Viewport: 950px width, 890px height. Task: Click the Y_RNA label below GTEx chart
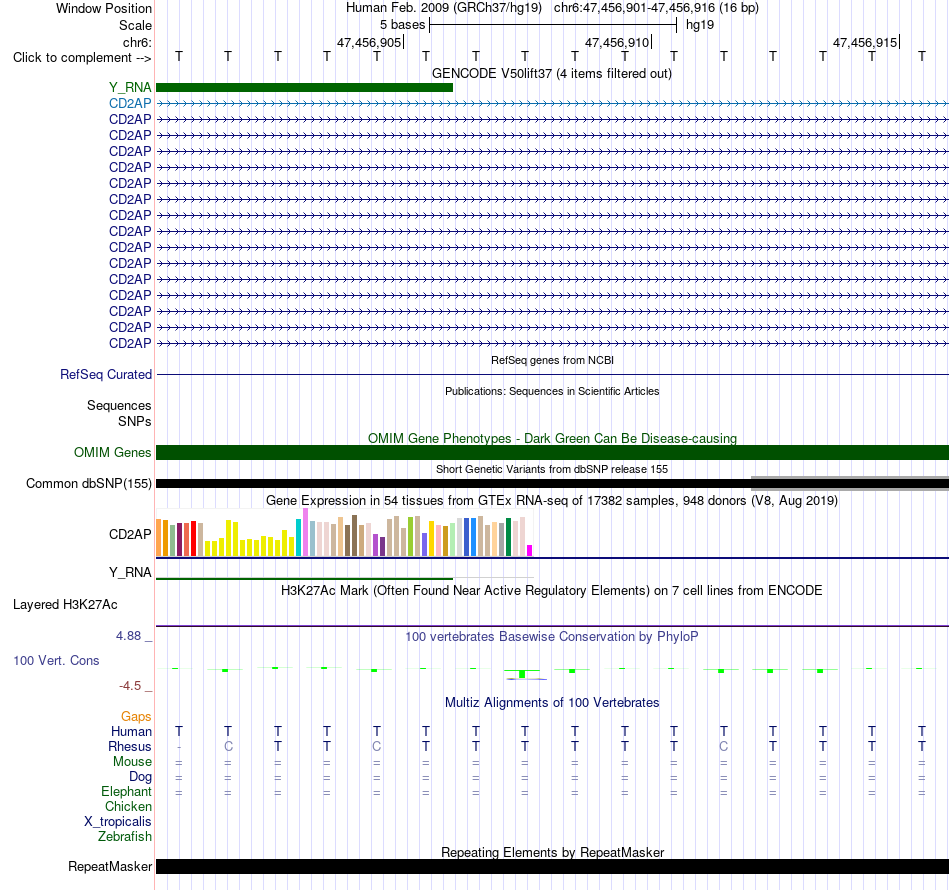point(130,573)
